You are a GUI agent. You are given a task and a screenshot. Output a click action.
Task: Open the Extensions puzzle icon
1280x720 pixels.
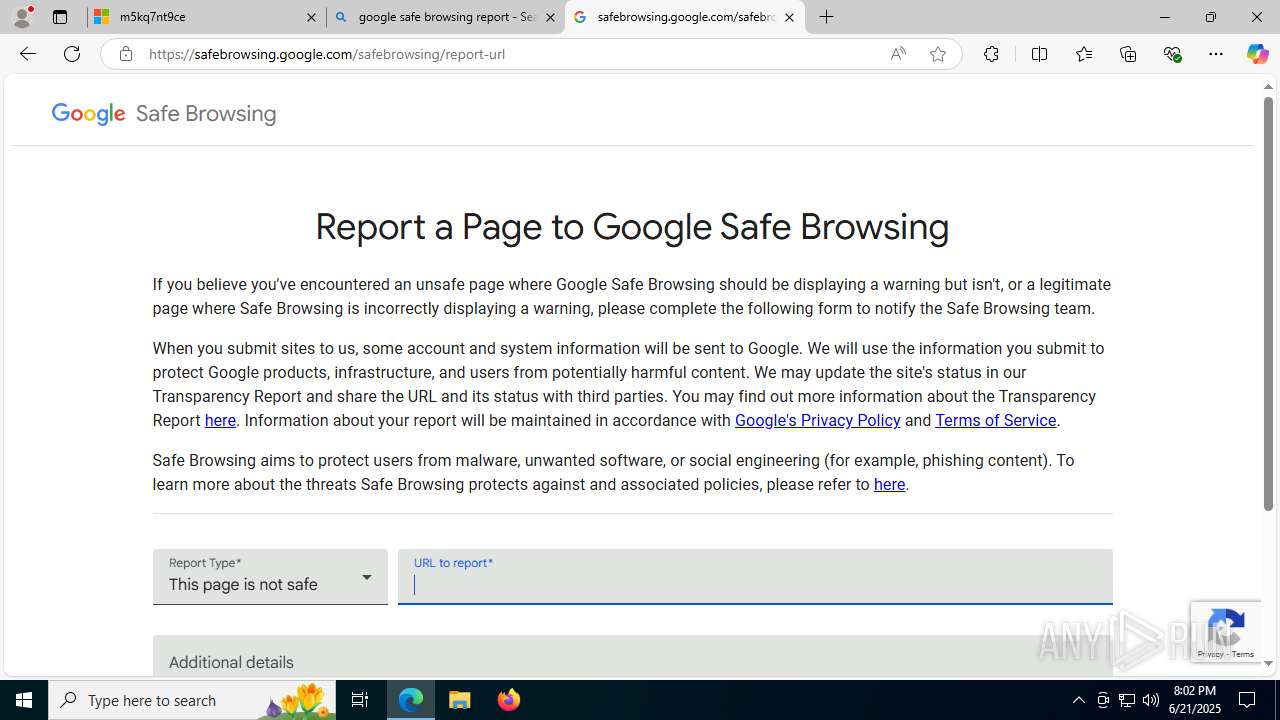pos(991,54)
